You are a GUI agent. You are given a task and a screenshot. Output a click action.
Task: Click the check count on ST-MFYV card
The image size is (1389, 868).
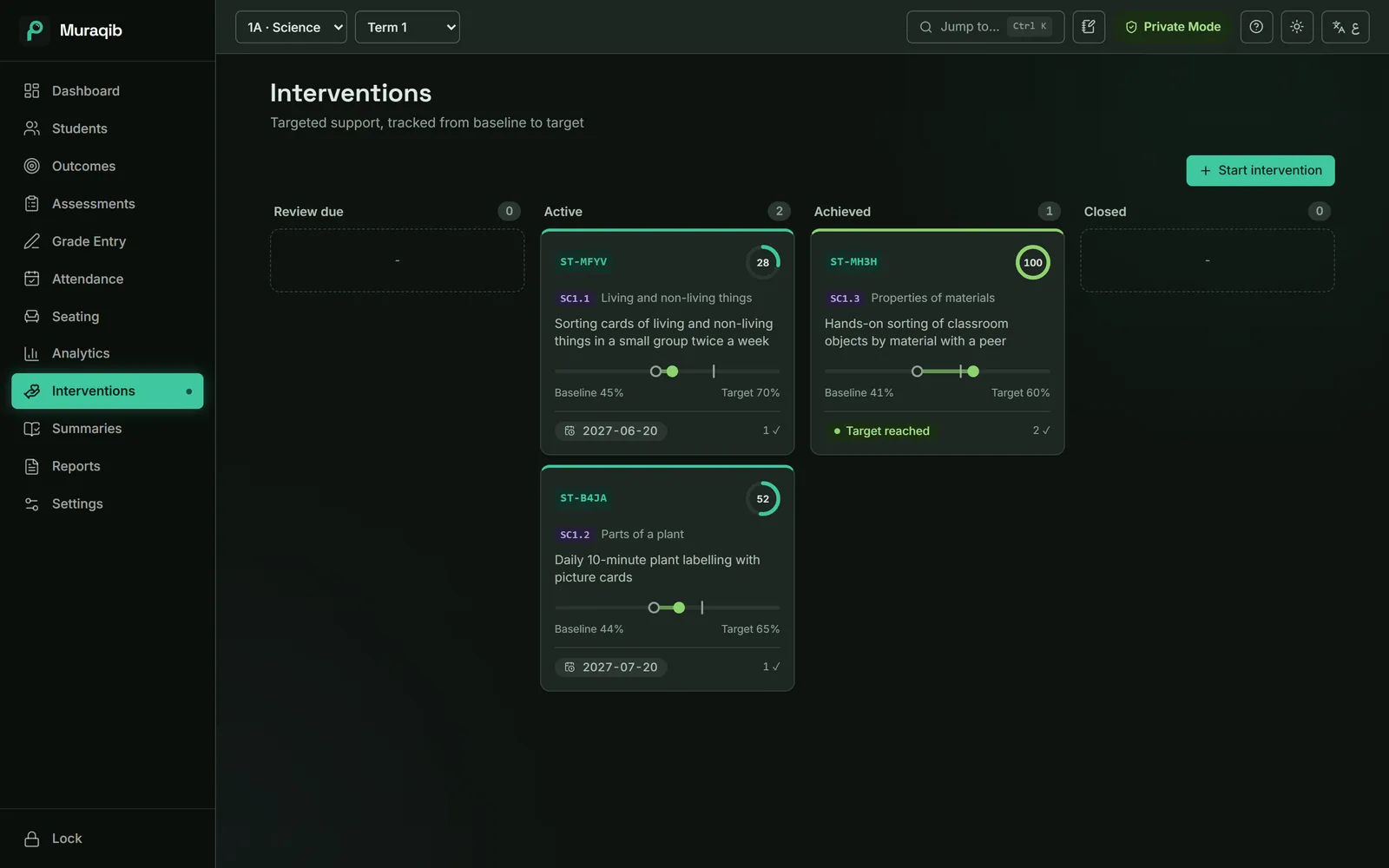click(x=771, y=431)
